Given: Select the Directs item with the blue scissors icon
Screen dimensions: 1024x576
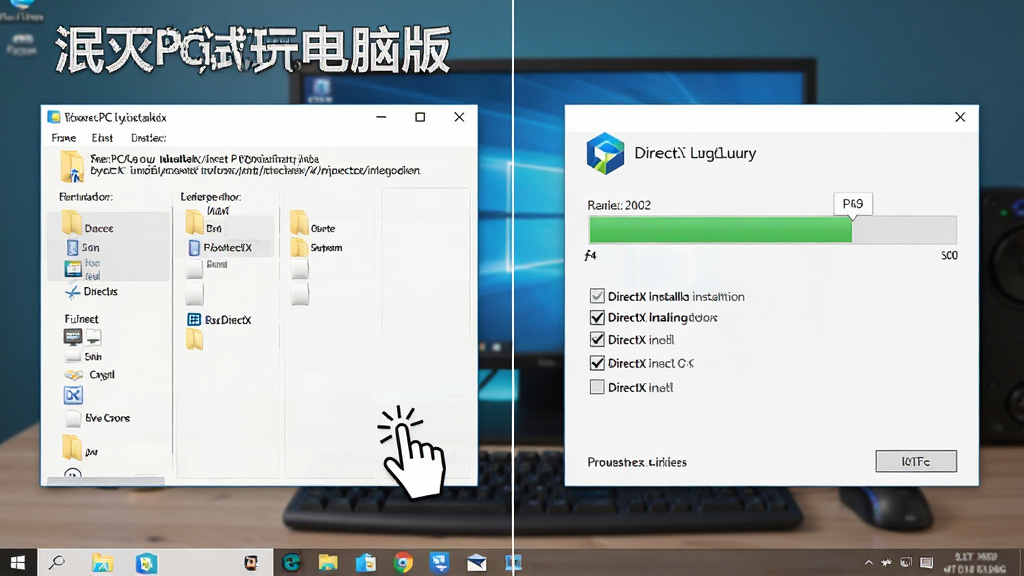Looking at the screenshot, I should click(x=91, y=292).
